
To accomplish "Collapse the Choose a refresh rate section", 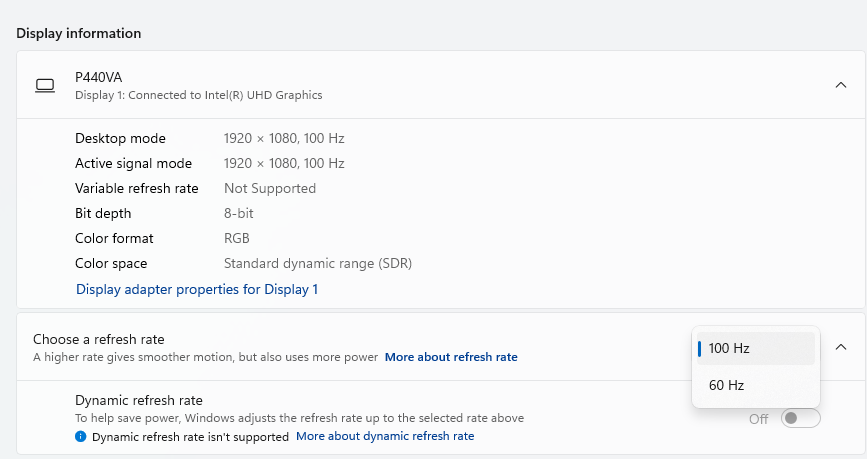I will [x=840, y=347].
